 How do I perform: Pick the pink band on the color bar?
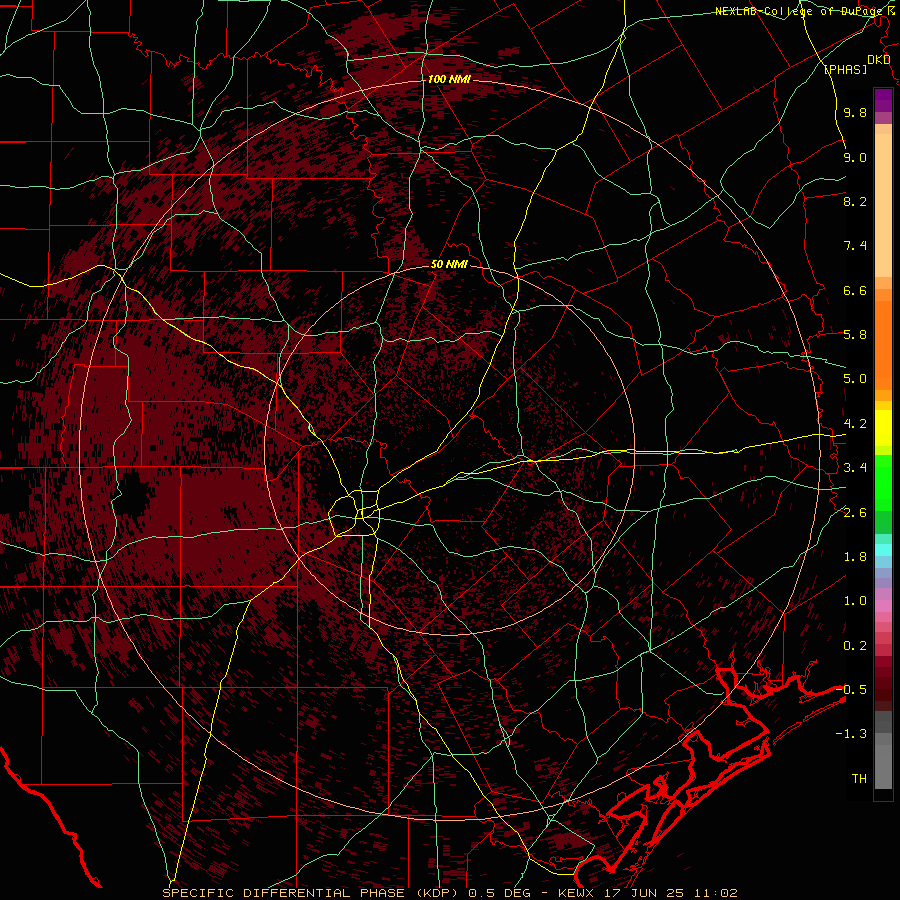pos(883,606)
